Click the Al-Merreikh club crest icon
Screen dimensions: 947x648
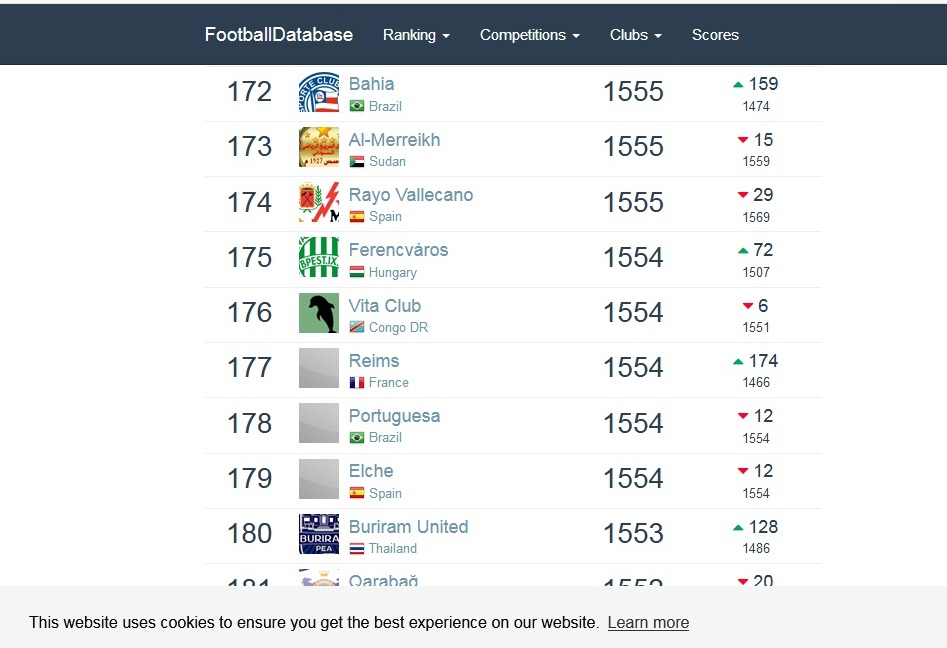(319, 147)
